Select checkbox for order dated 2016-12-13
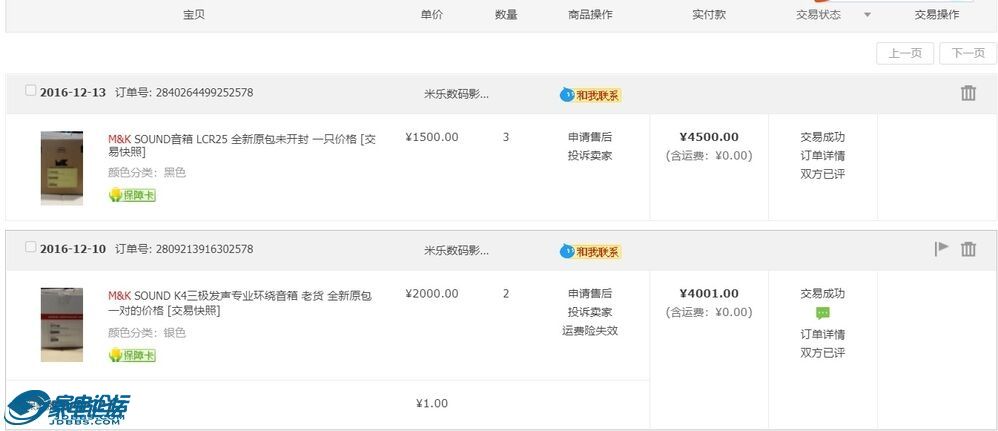Image resolution: width=998 pixels, height=431 pixels. [x=31, y=90]
